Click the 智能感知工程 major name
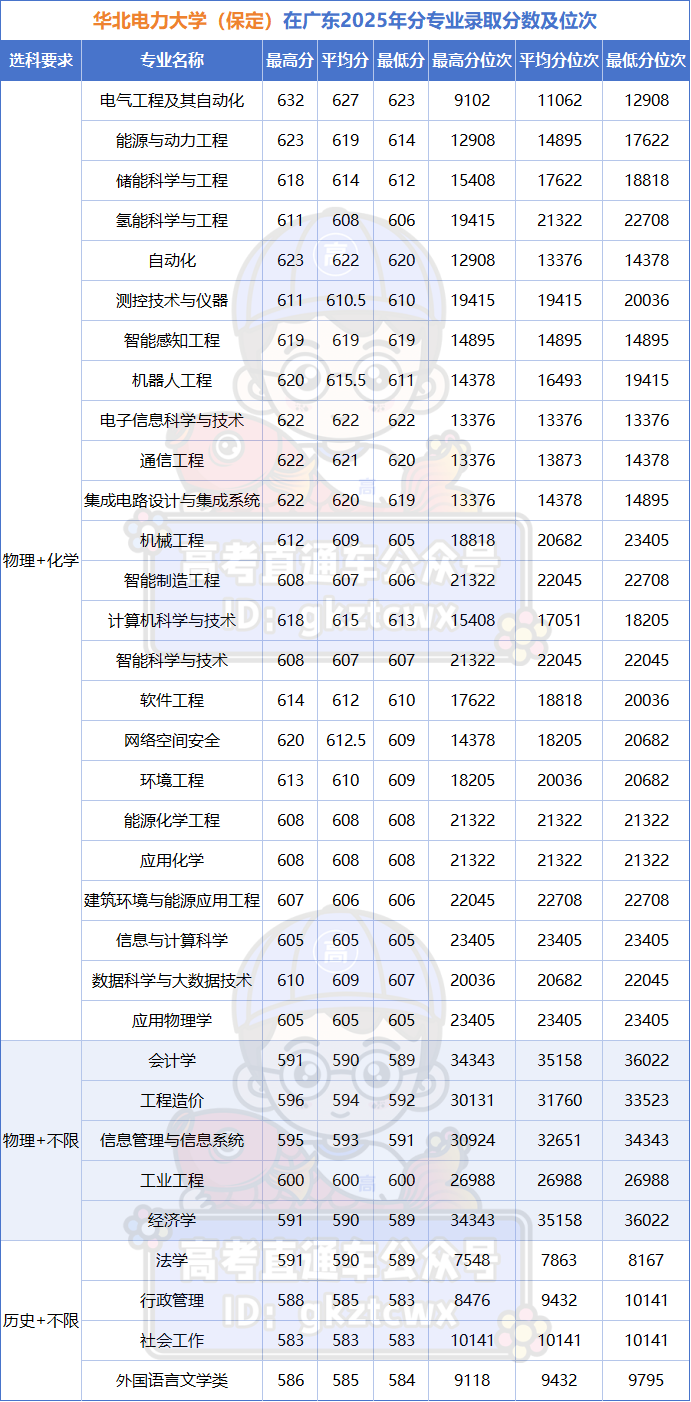 coord(172,340)
